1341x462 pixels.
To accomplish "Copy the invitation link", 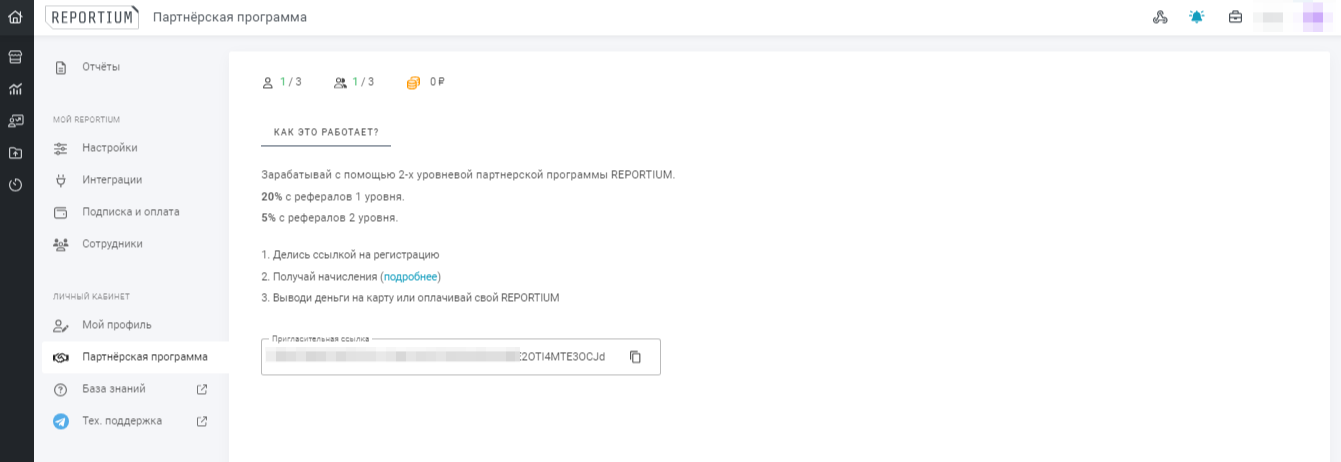I will [x=635, y=357].
